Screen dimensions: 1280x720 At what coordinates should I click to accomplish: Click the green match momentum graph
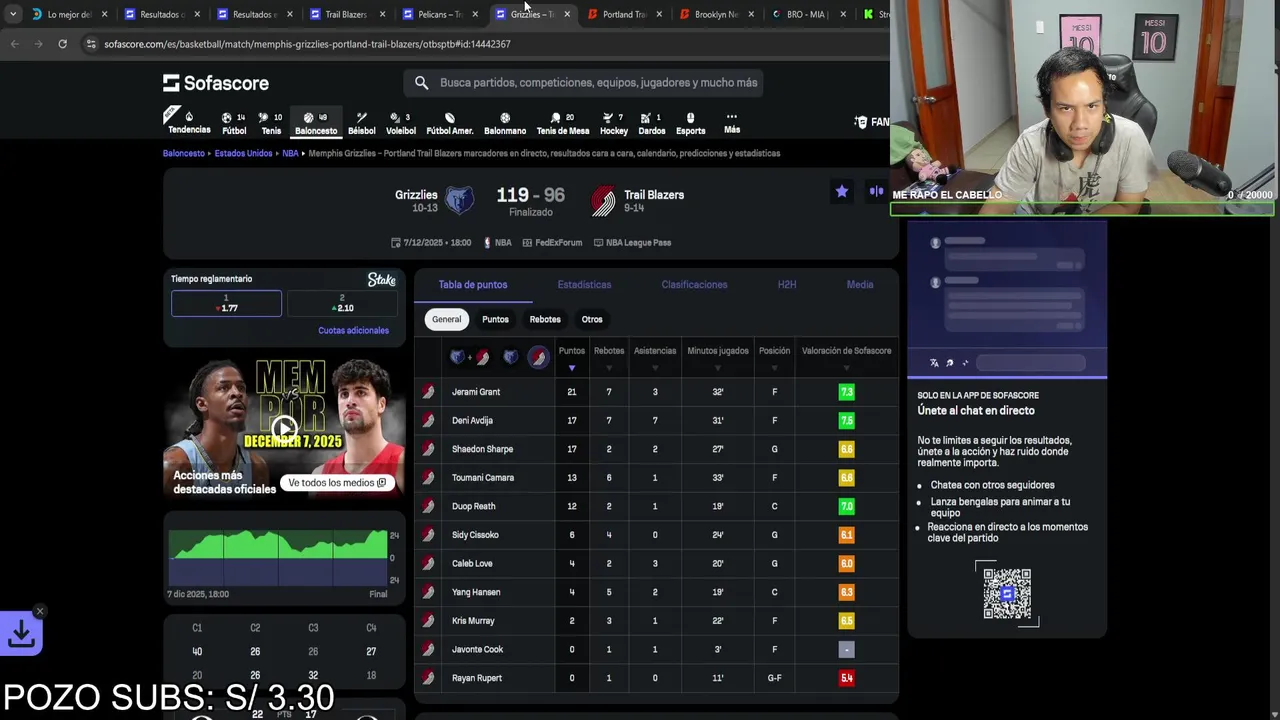pyautogui.click(x=278, y=558)
